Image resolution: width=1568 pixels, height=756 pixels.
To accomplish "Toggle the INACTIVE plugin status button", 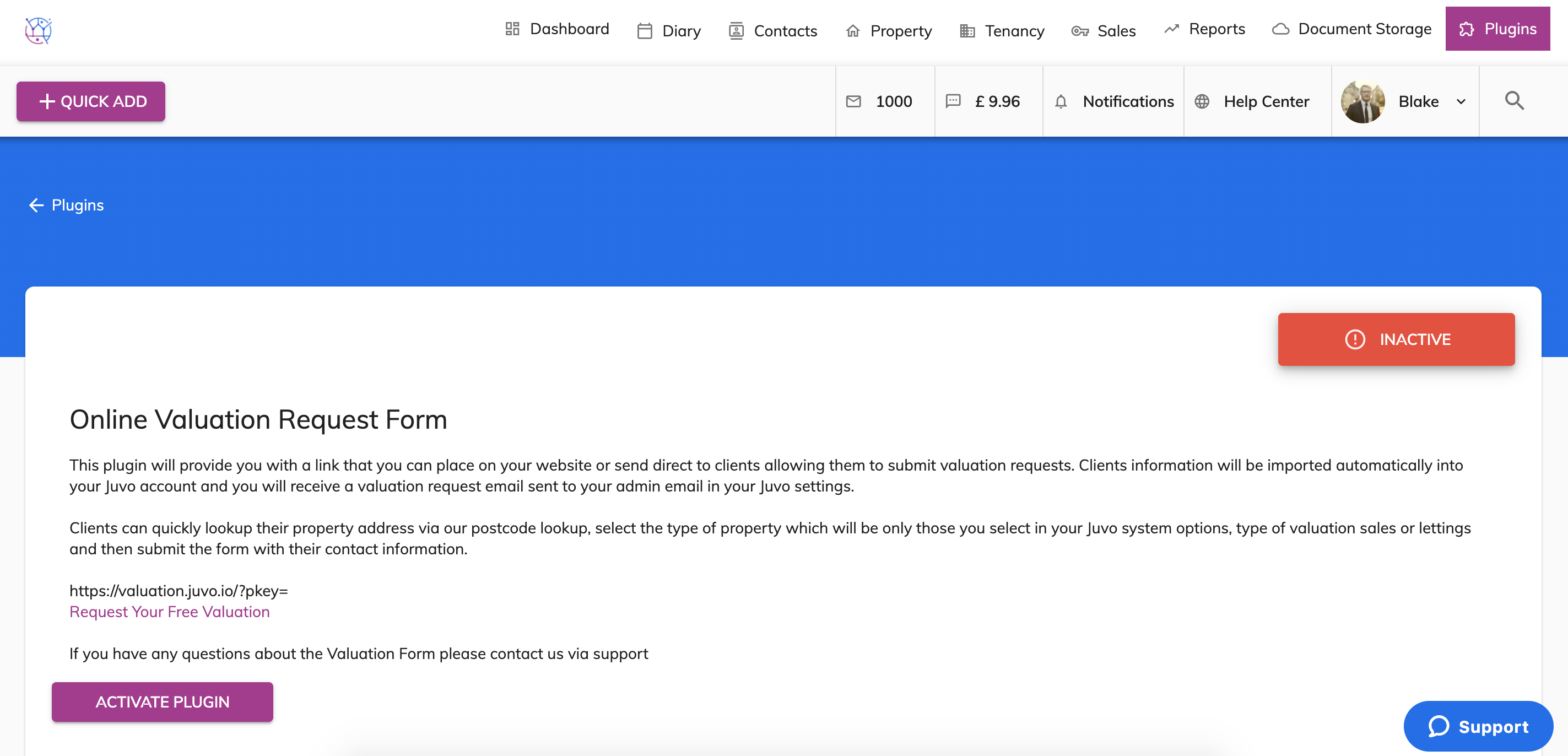I will click(1396, 339).
